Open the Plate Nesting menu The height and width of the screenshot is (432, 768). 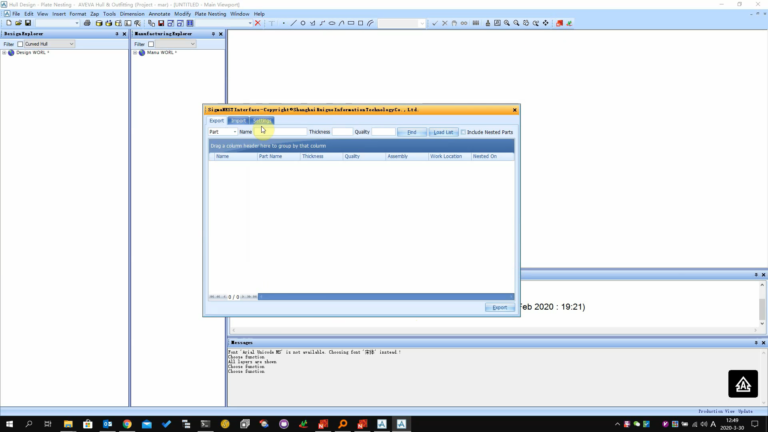tap(210, 14)
